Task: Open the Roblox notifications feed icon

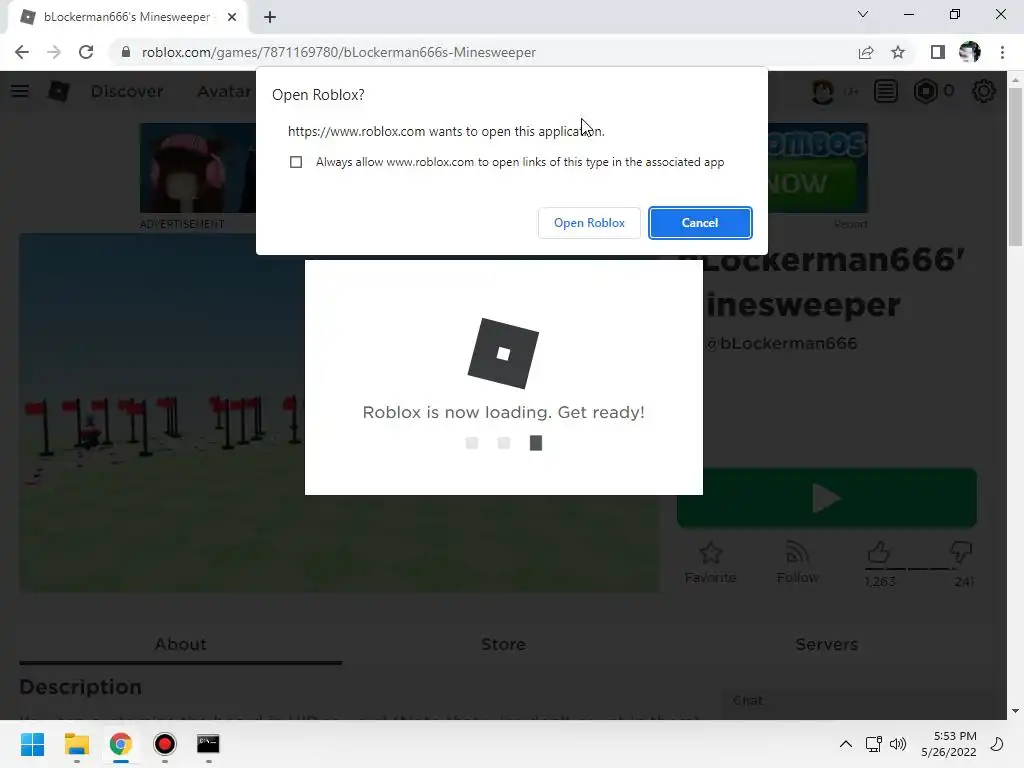Action: (886, 91)
